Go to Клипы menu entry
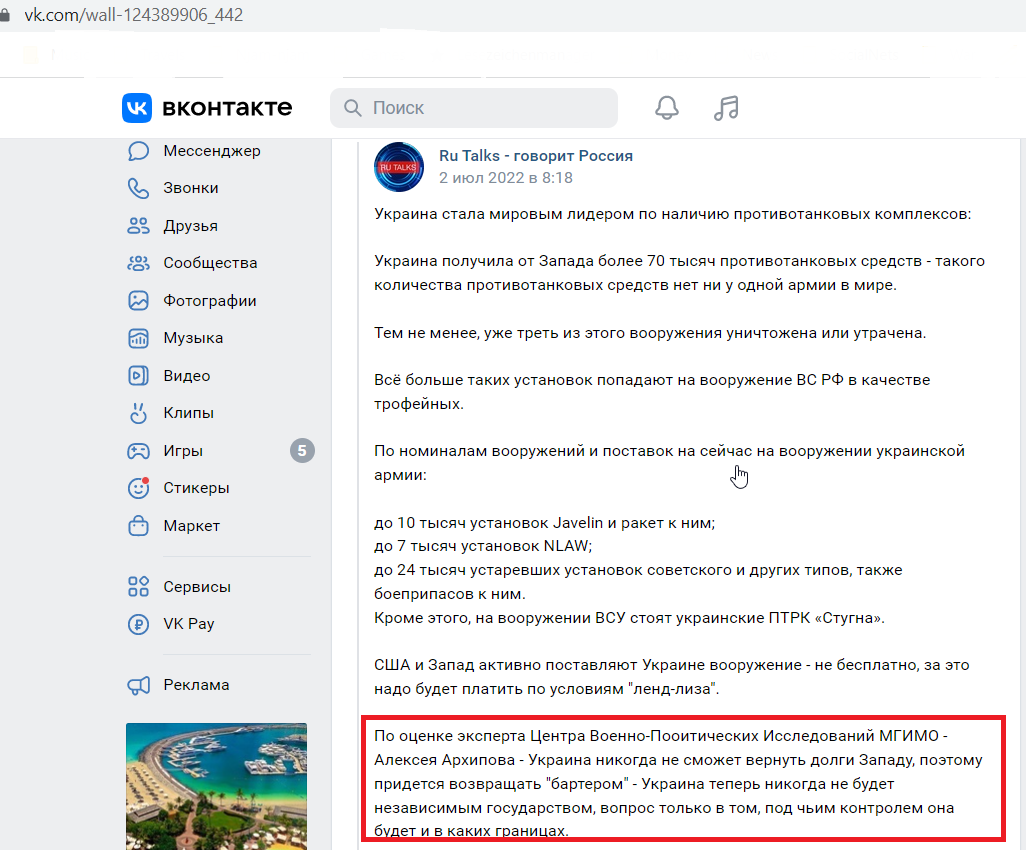The height and width of the screenshot is (850, 1026). coord(188,413)
